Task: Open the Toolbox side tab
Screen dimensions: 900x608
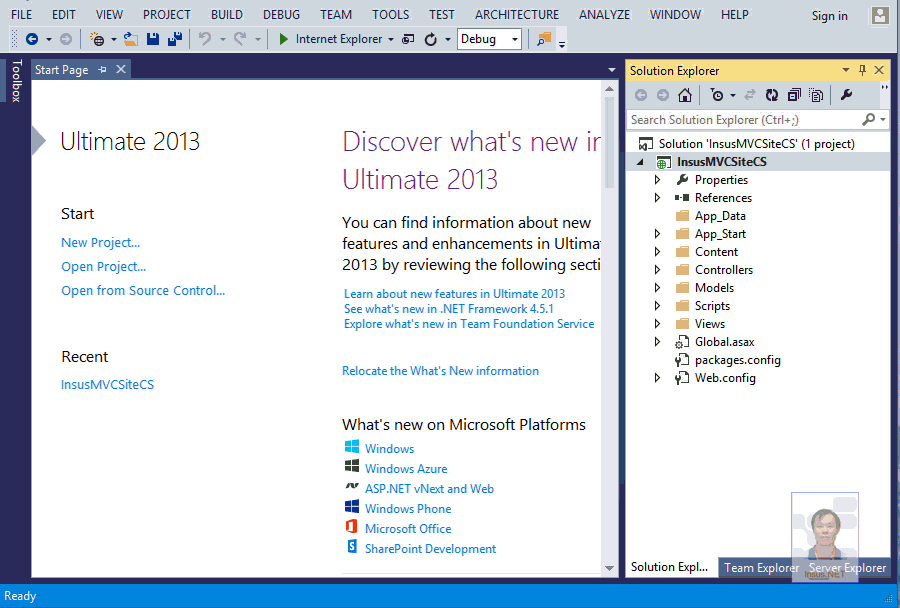Action: (16, 80)
